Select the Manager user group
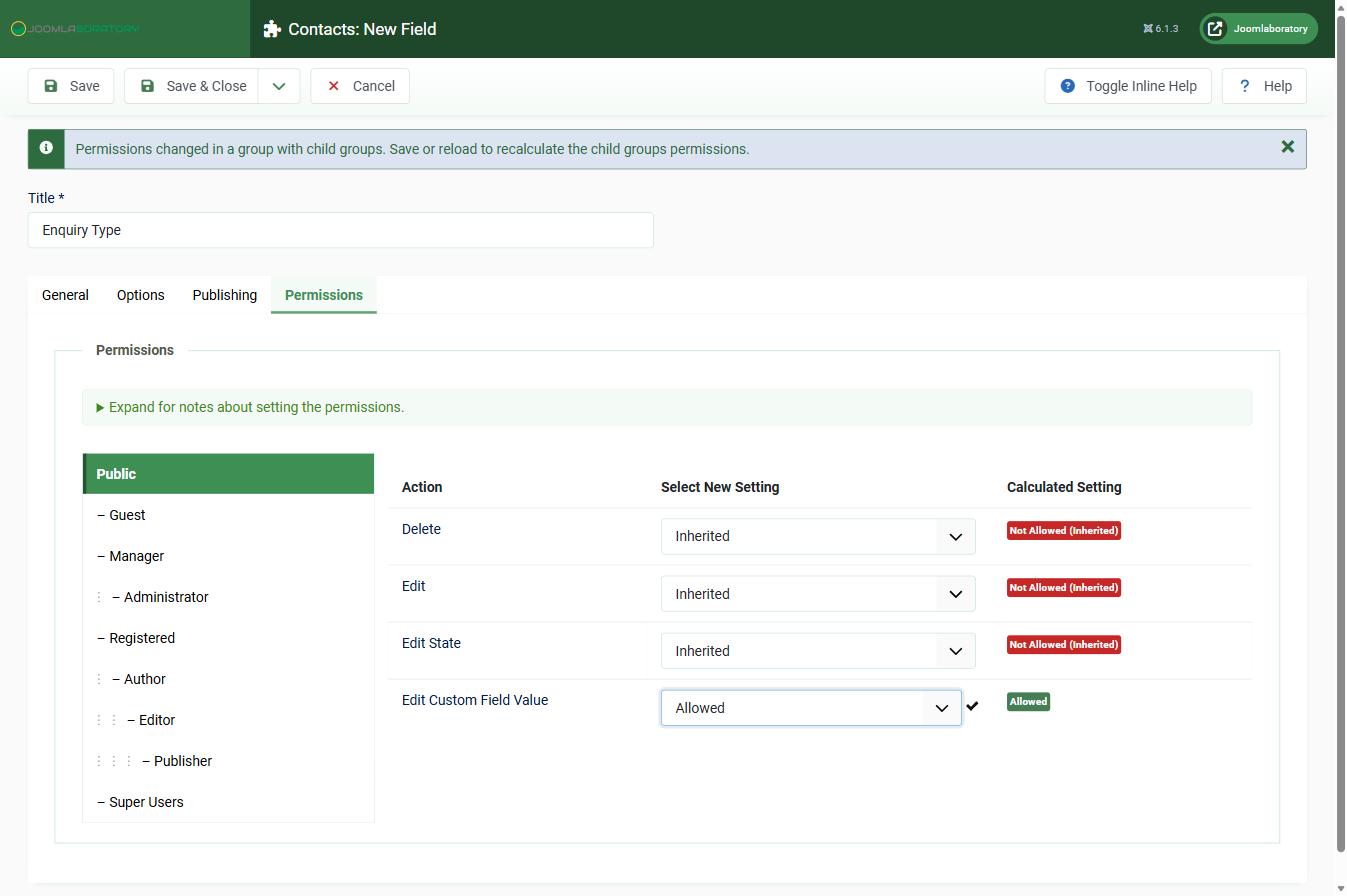The image size is (1347, 896). 229,556
